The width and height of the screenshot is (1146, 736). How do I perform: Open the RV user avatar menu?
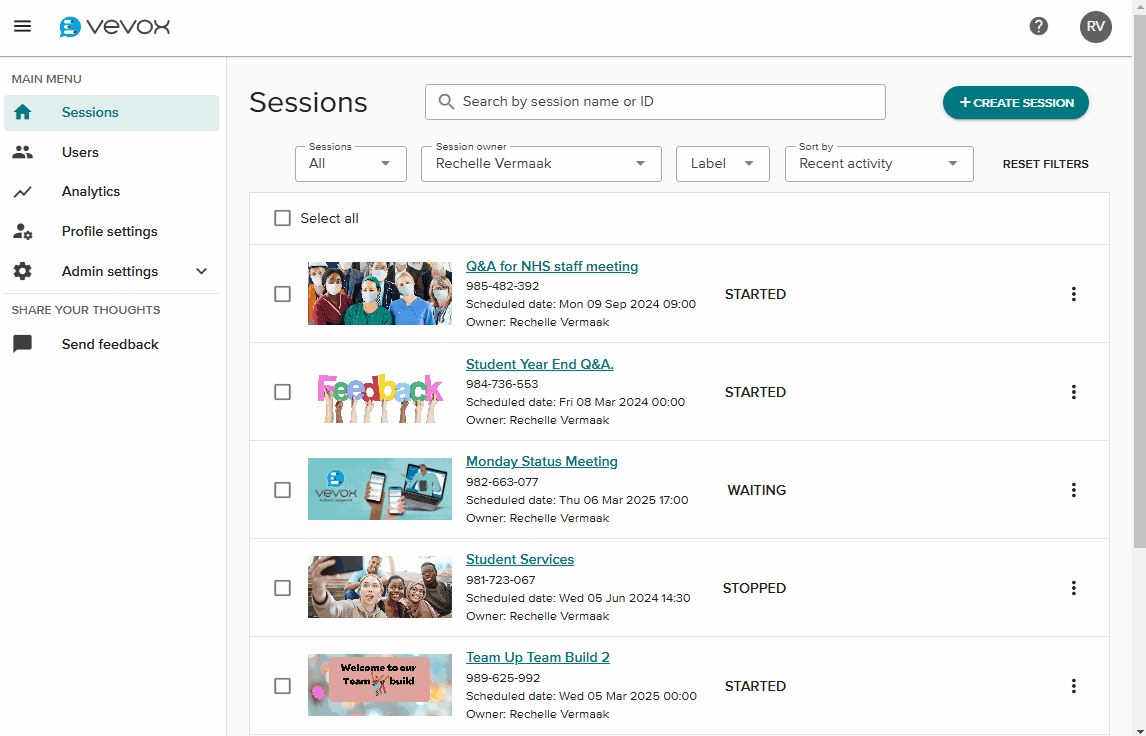[1095, 27]
